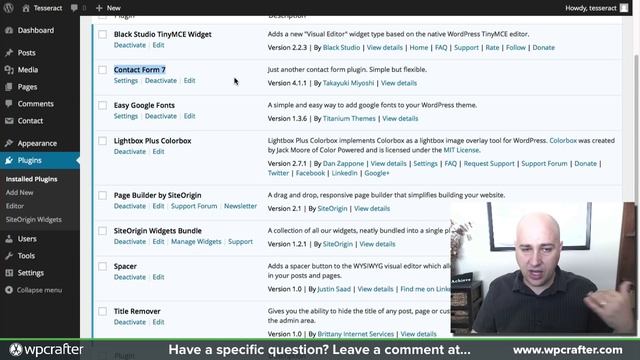Open Manage Widgets link

[196, 242]
